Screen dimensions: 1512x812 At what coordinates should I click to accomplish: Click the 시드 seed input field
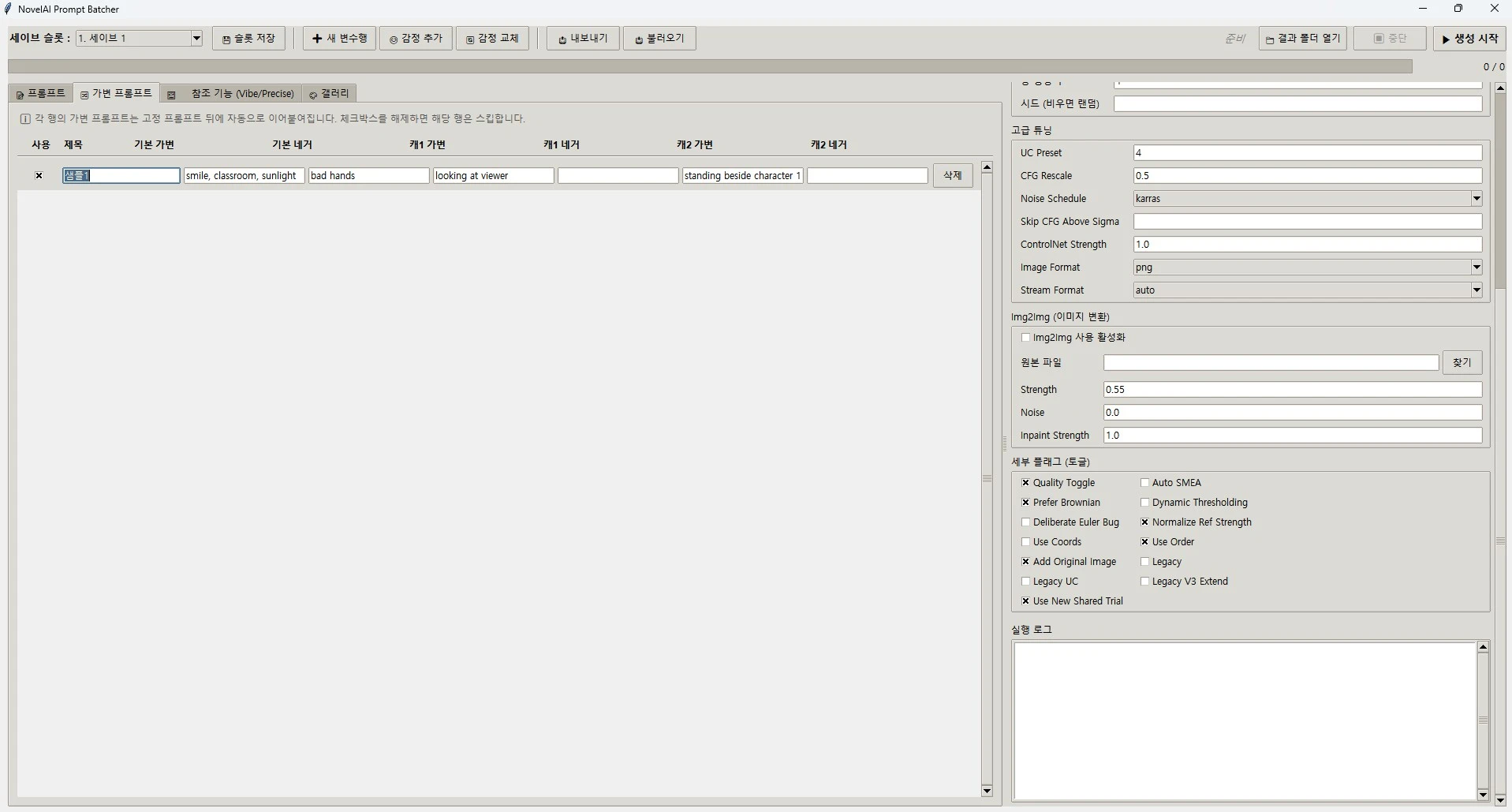click(x=1296, y=103)
